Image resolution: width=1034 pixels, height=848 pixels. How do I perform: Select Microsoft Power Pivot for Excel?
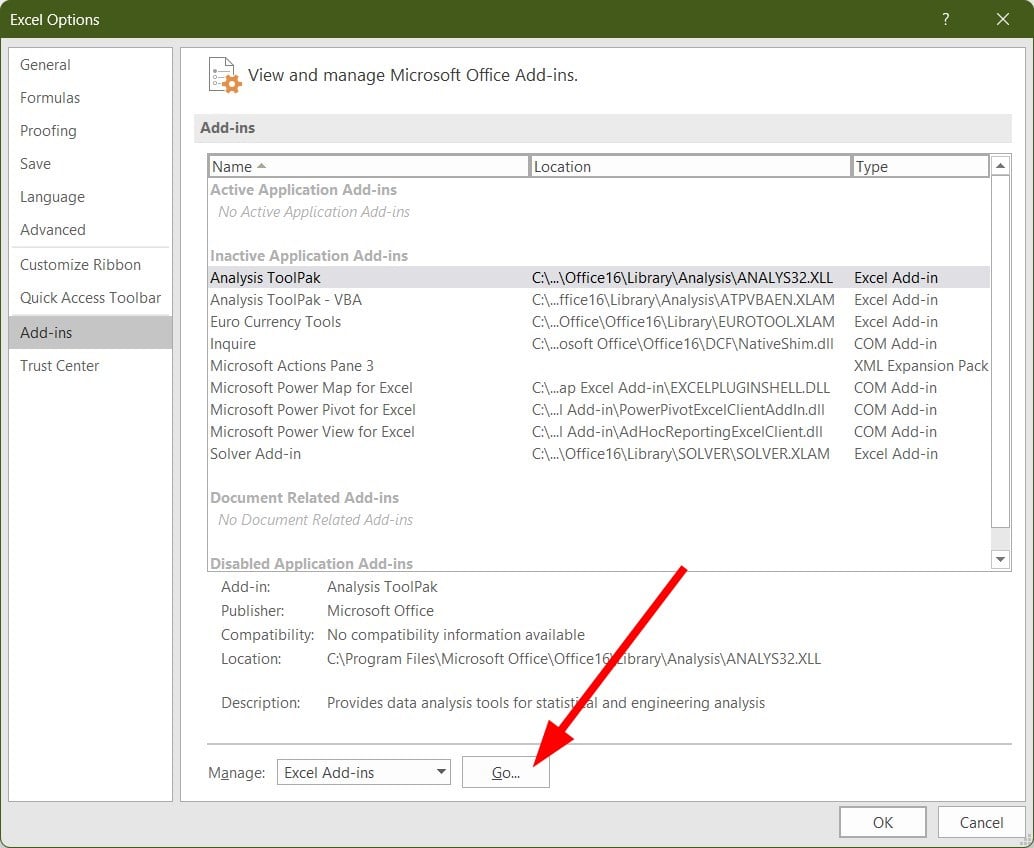[599, 409]
